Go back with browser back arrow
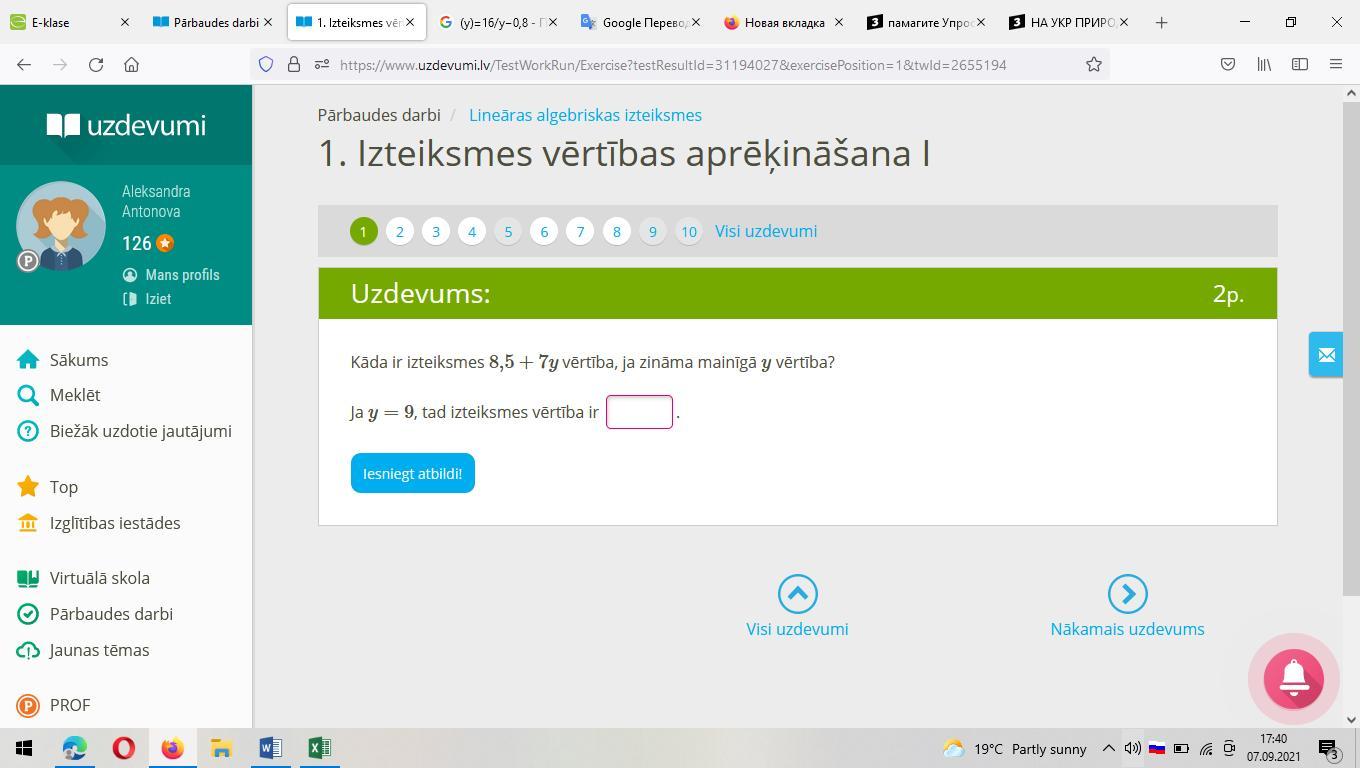 point(24,64)
